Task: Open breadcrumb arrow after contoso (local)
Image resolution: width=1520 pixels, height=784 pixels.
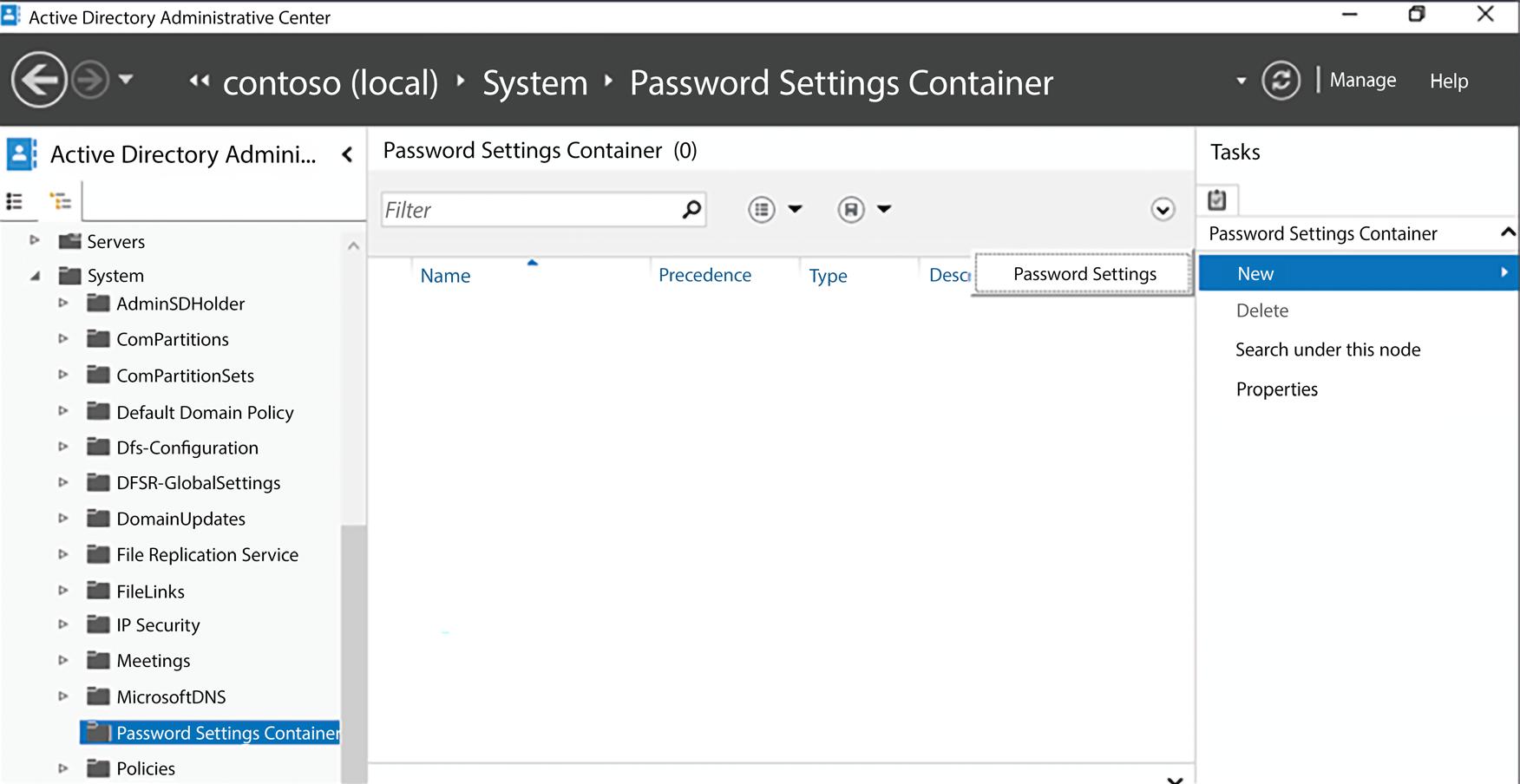Action: tap(461, 81)
